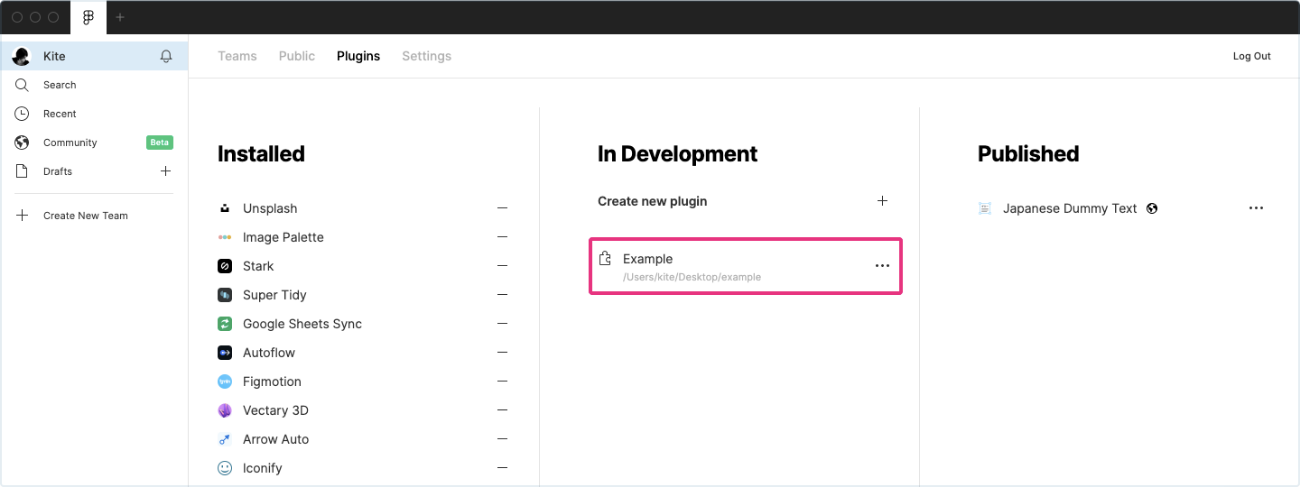The width and height of the screenshot is (1300, 487).
Task: Click the Create New Team plus icon
Action: tap(22, 215)
